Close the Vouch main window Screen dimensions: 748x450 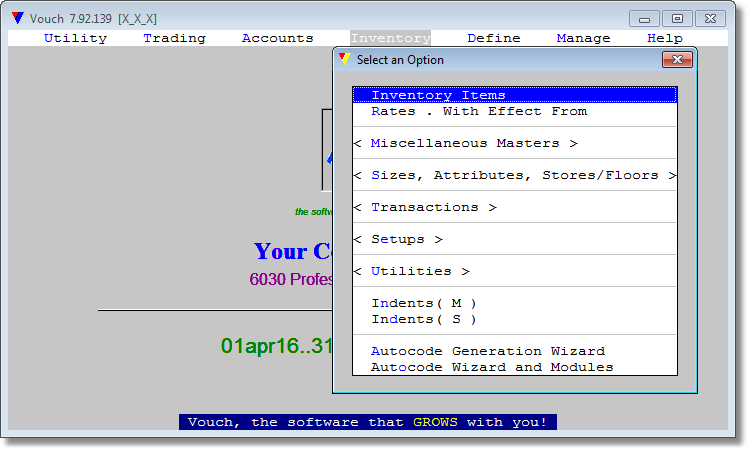coord(710,19)
